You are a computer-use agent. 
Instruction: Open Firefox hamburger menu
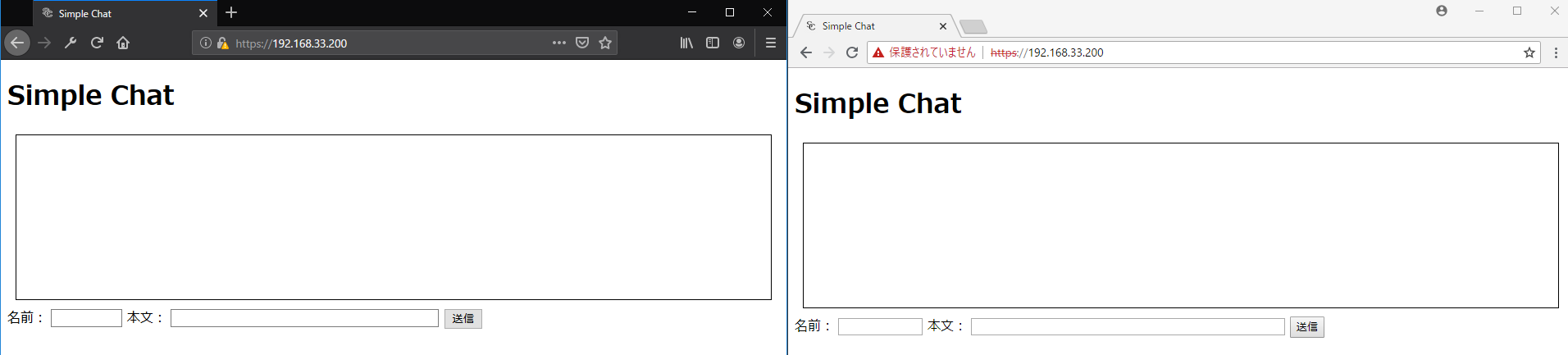[x=771, y=43]
